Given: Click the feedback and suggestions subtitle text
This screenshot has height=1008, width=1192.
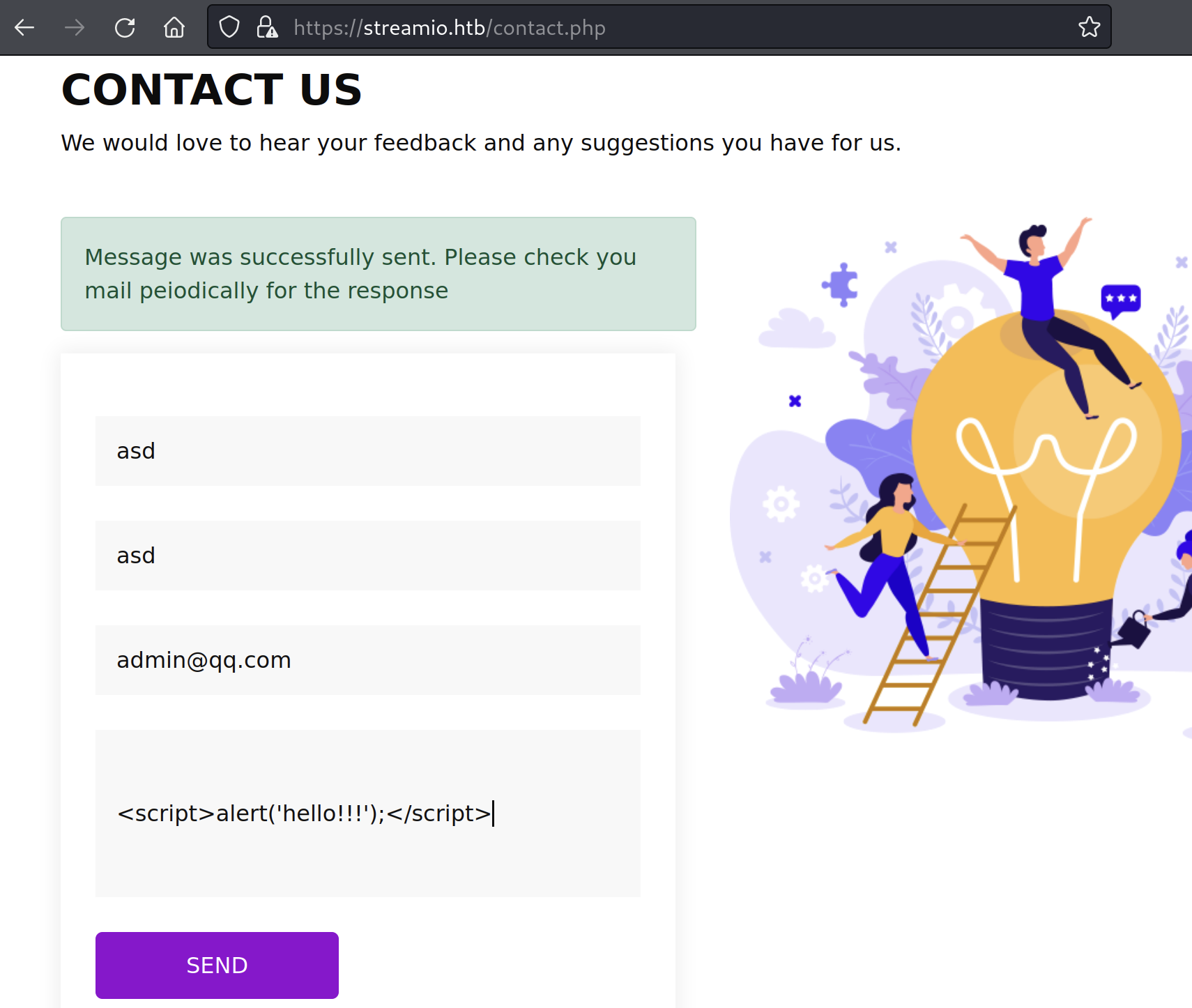Looking at the screenshot, I should pos(481,143).
